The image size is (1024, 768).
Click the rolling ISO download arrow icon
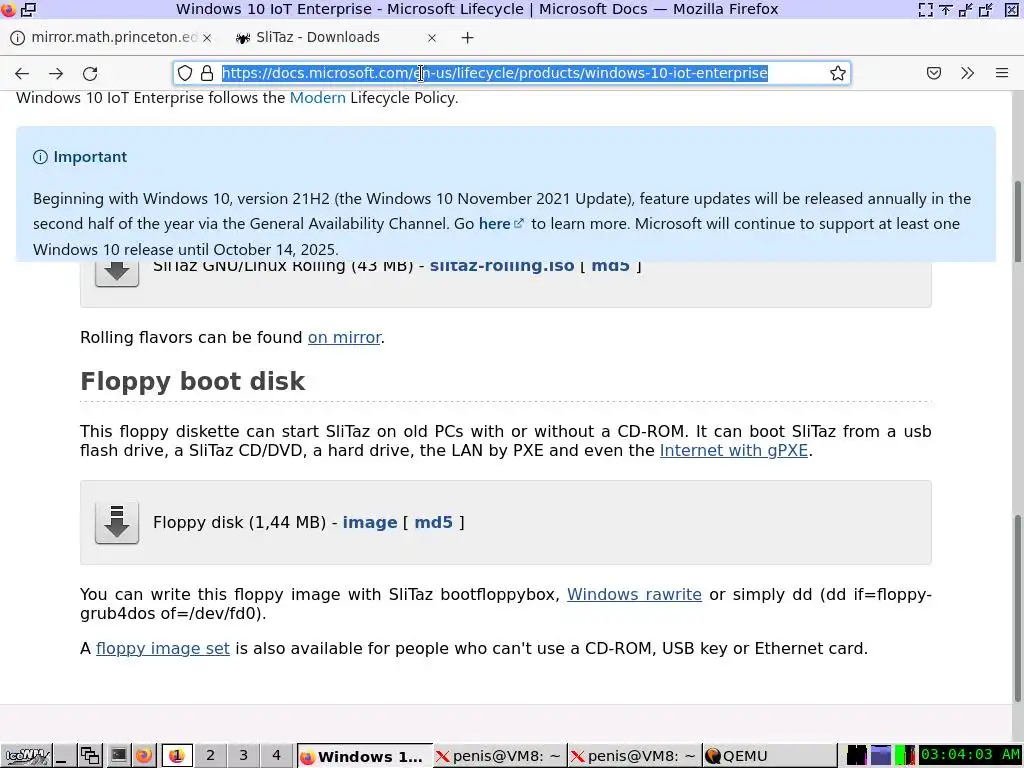(117, 273)
